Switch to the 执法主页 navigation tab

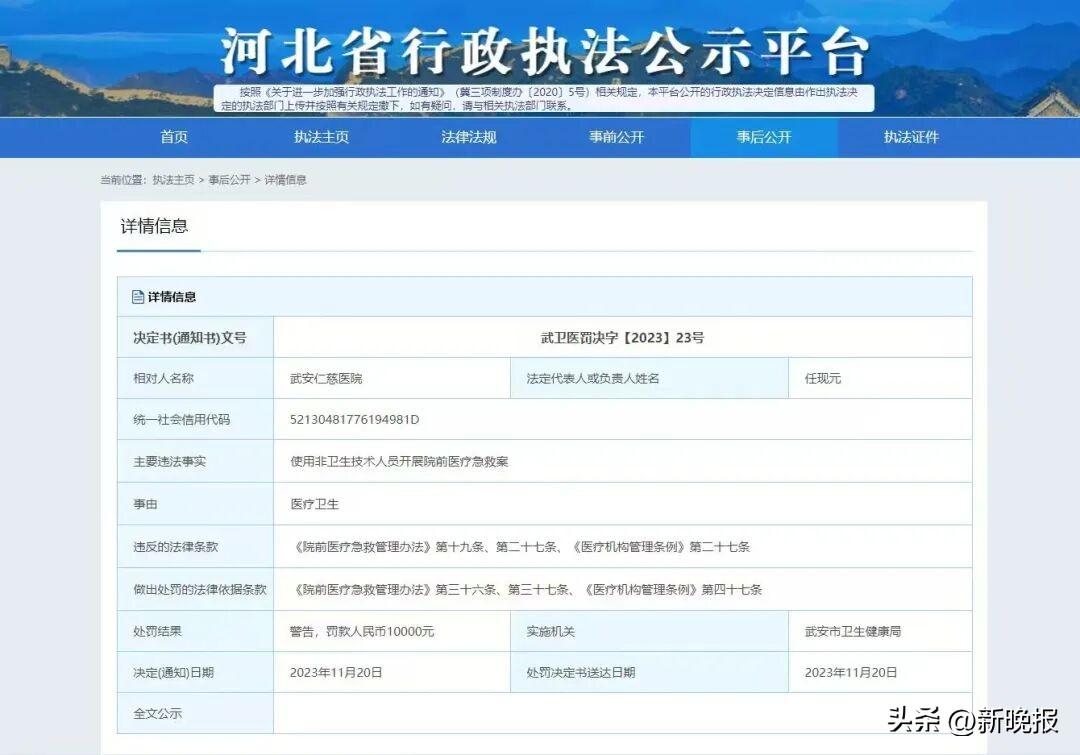(321, 137)
